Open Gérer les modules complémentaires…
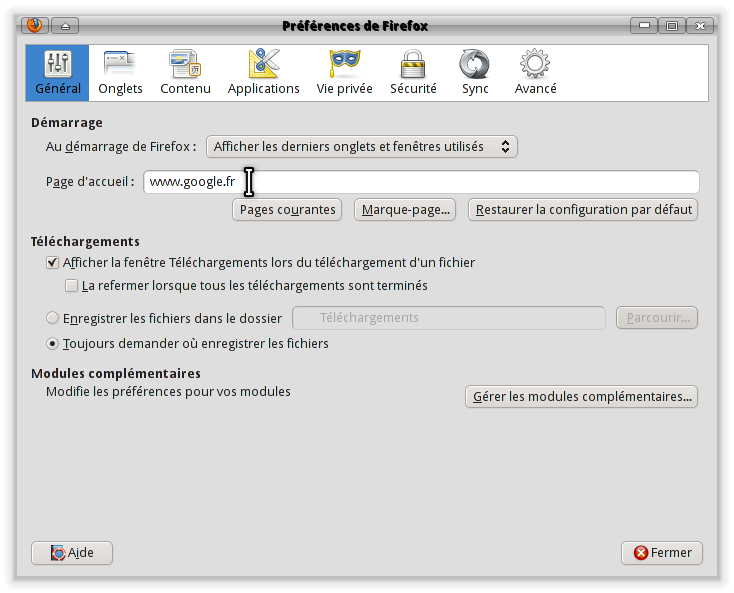Image resolution: width=734 pixels, height=593 pixels. tap(581, 396)
